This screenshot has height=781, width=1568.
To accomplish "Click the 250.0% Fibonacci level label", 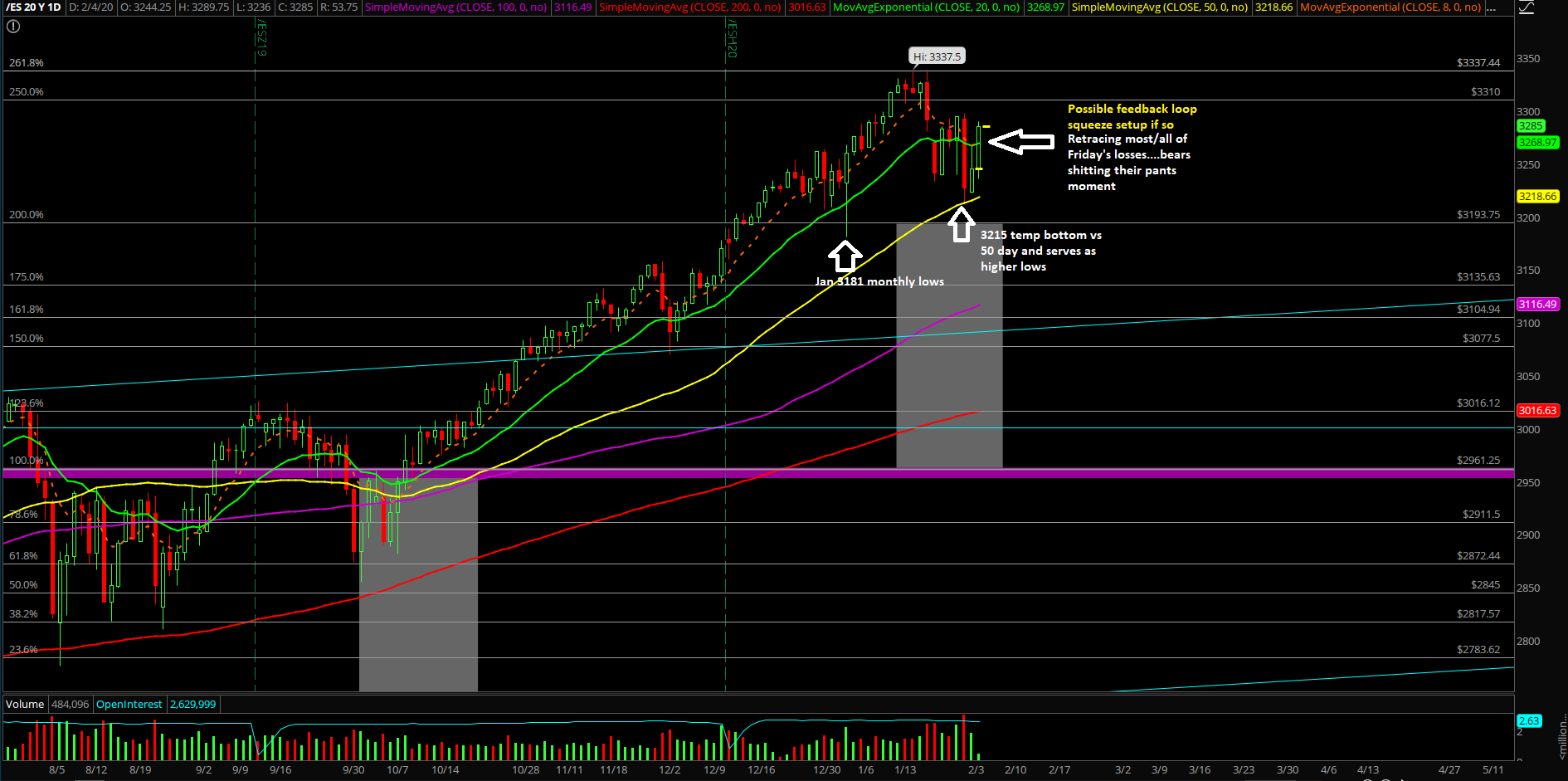I will pyautogui.click(x=27, y=92).
